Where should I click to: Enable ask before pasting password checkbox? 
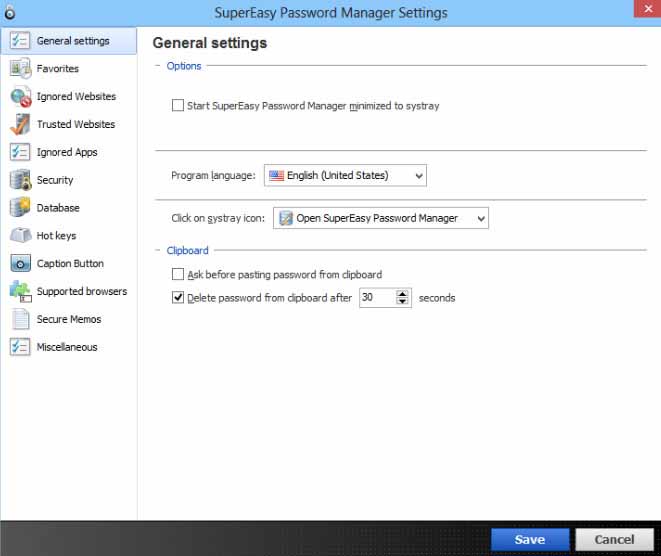click(x=178, y=274)
